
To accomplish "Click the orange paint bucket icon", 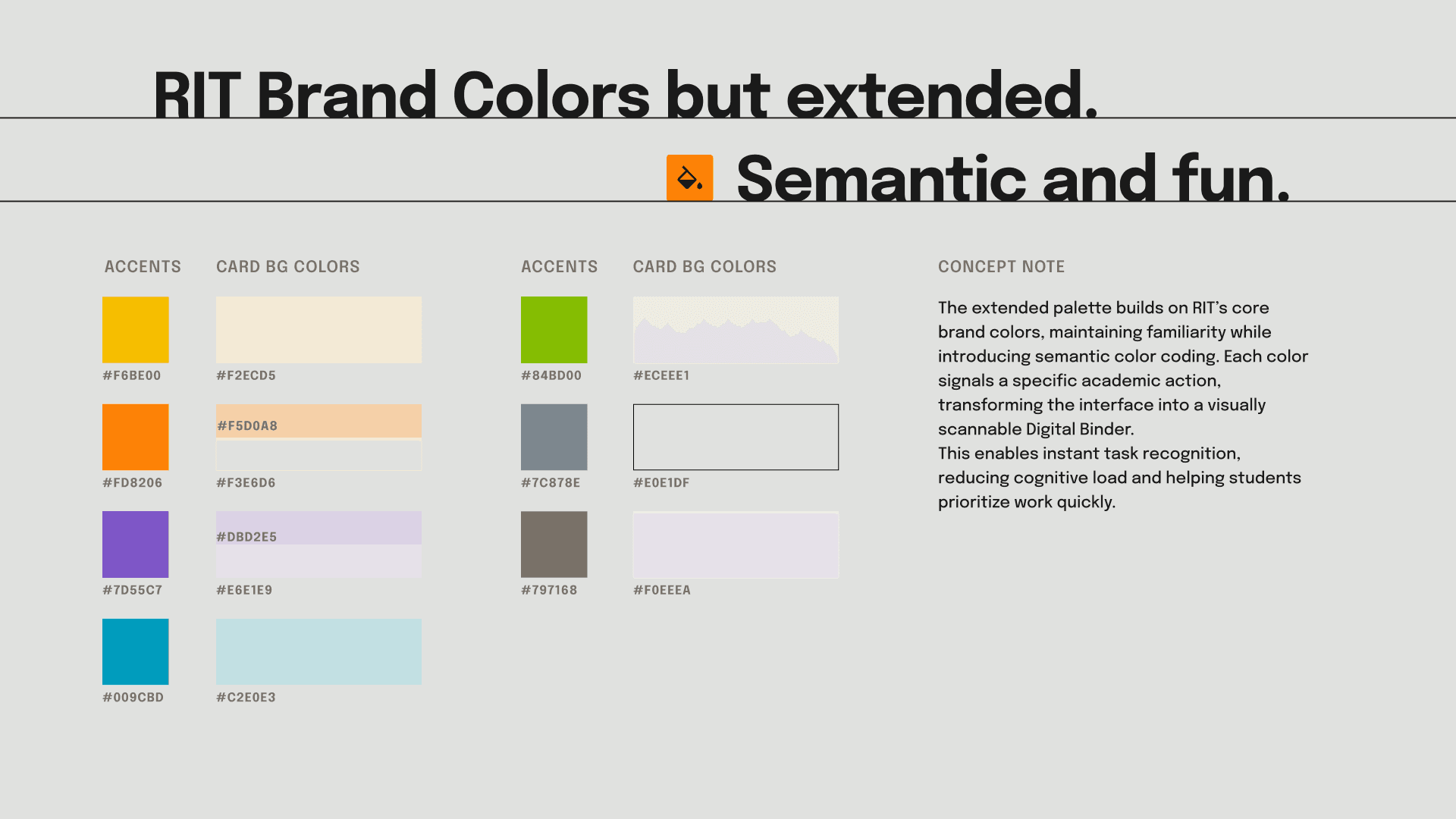I will (689, 177).
